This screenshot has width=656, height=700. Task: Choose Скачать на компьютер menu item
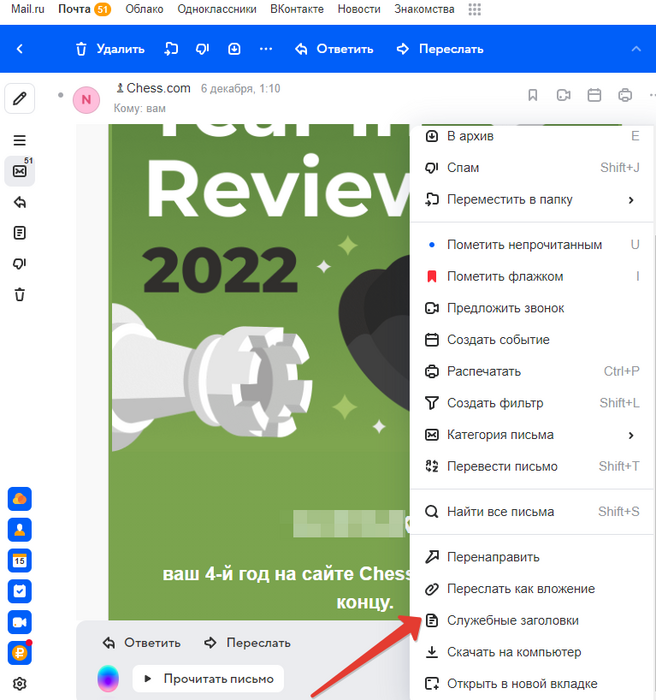[x=532, y=652]
